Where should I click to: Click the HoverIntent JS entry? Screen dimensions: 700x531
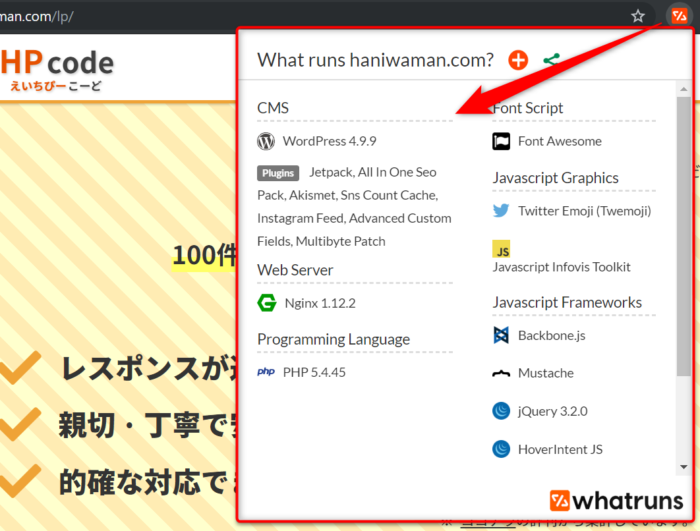tap(560, 449)
